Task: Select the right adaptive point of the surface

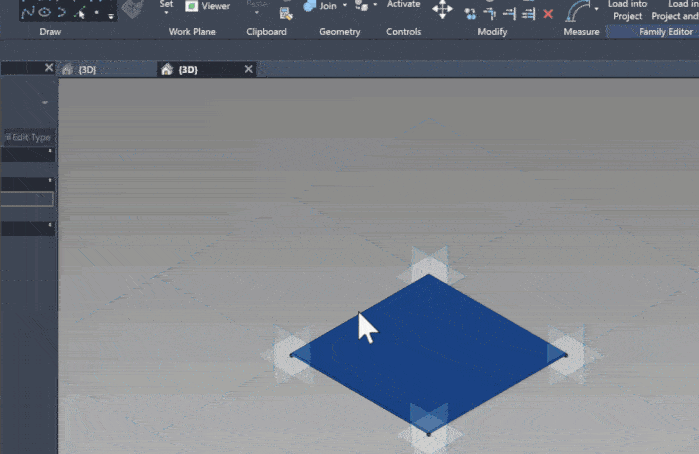Action: [567, 355]
